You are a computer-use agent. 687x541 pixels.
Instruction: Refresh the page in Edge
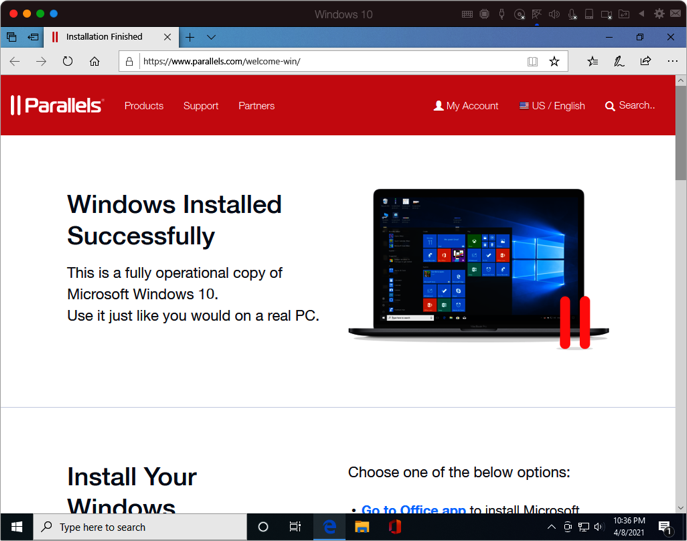[67, 61]
